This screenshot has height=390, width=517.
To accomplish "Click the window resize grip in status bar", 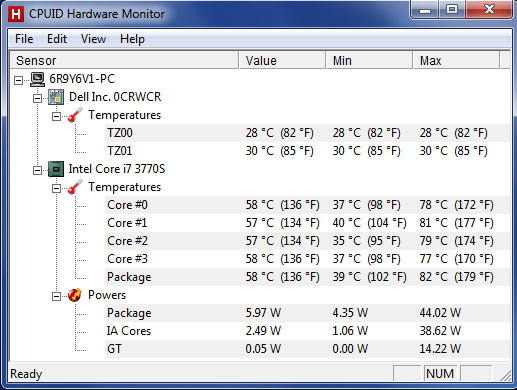I will coord(506,375).
